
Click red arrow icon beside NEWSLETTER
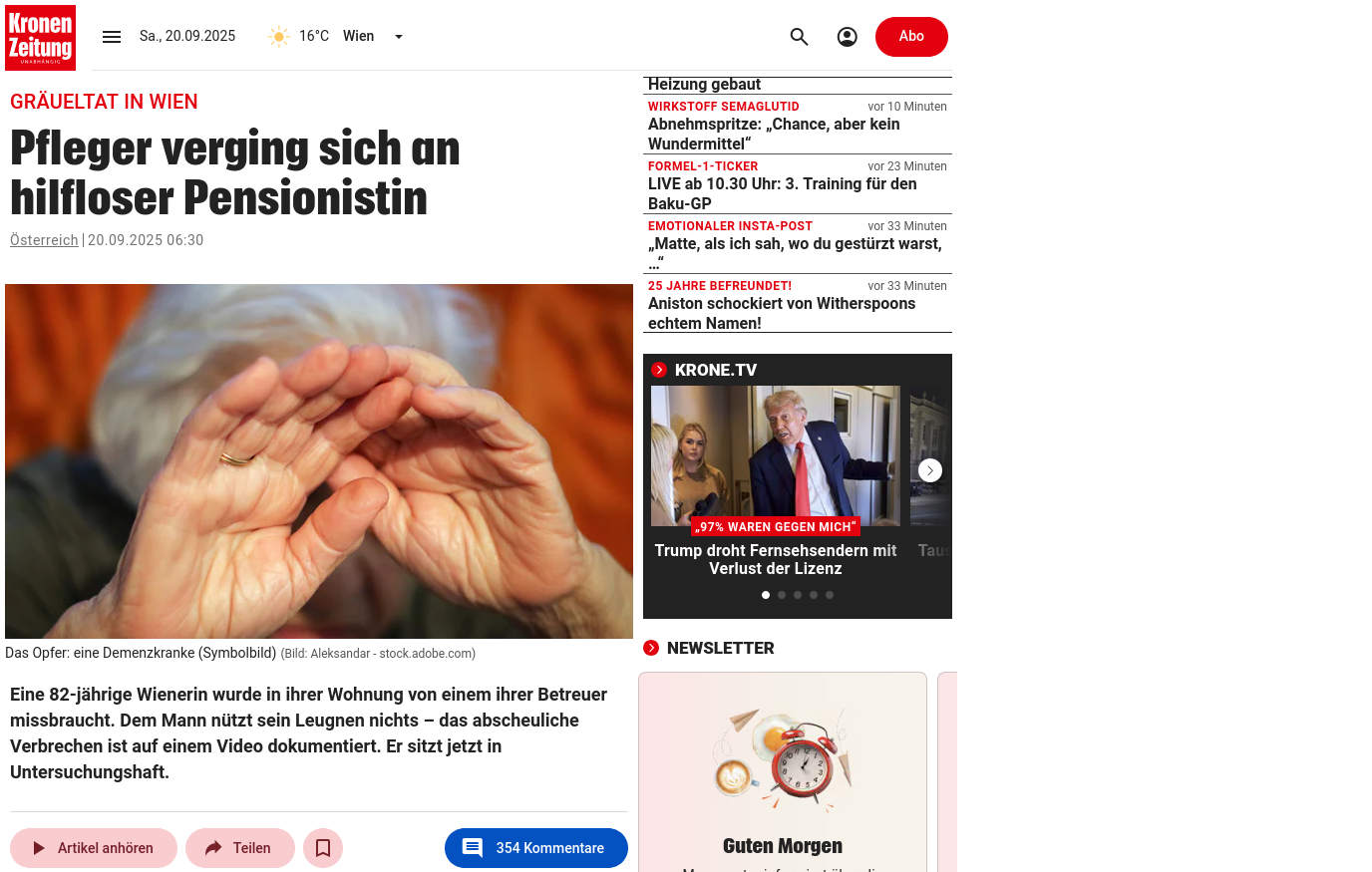coord(651,648)
